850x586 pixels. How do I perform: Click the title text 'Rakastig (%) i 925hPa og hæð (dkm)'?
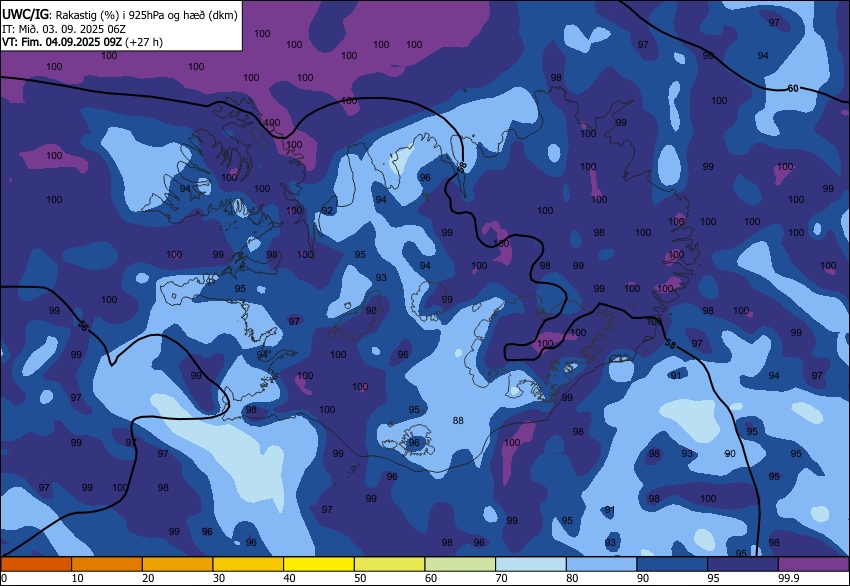[146, 15]
